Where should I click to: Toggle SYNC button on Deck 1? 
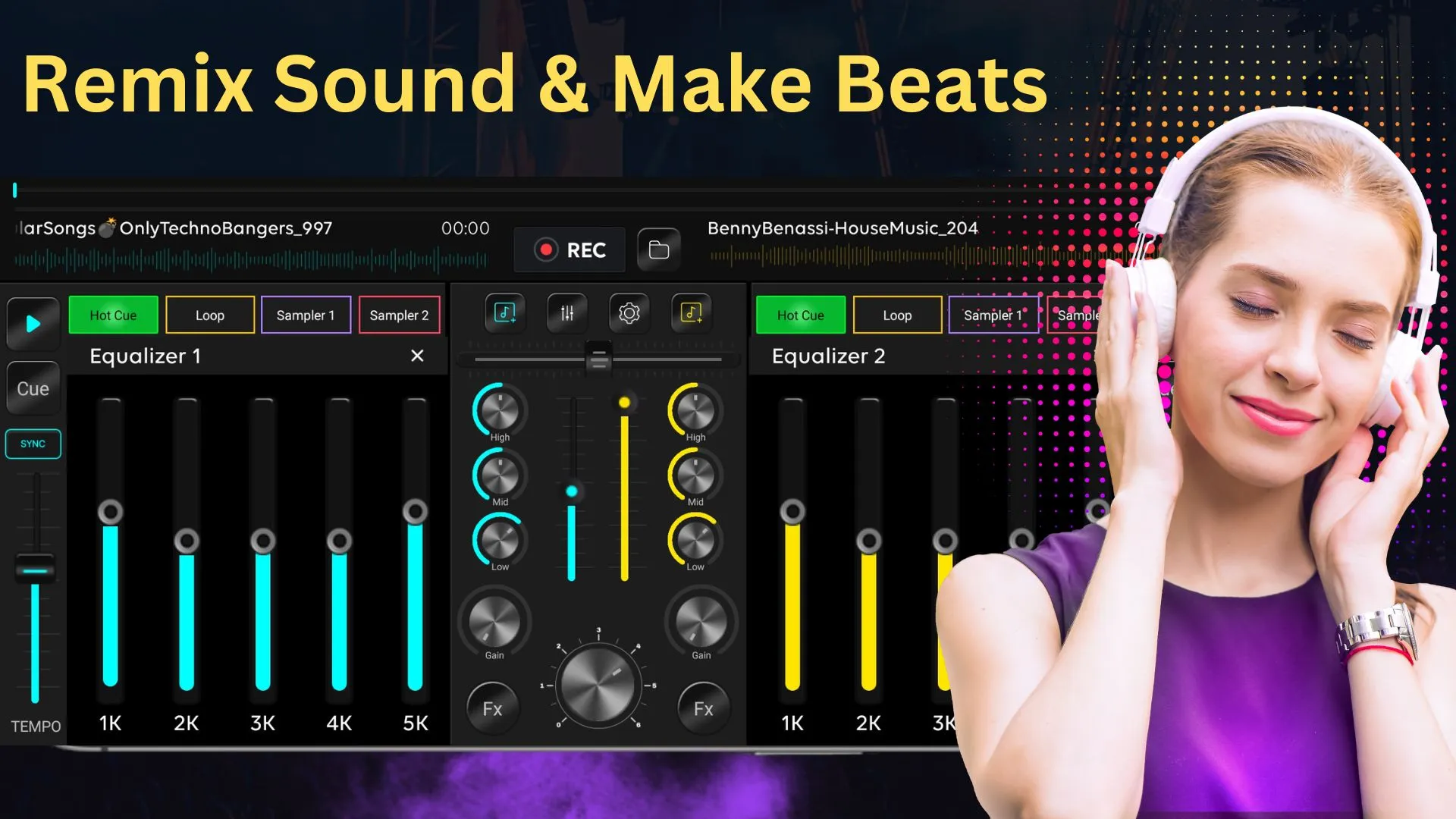[x=33, y=443]
